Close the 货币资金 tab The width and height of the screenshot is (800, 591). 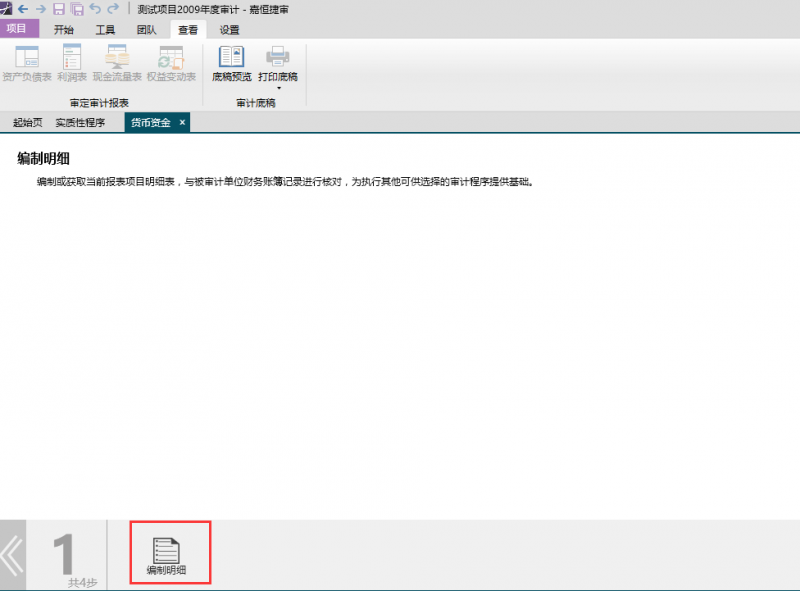point(182,122)
